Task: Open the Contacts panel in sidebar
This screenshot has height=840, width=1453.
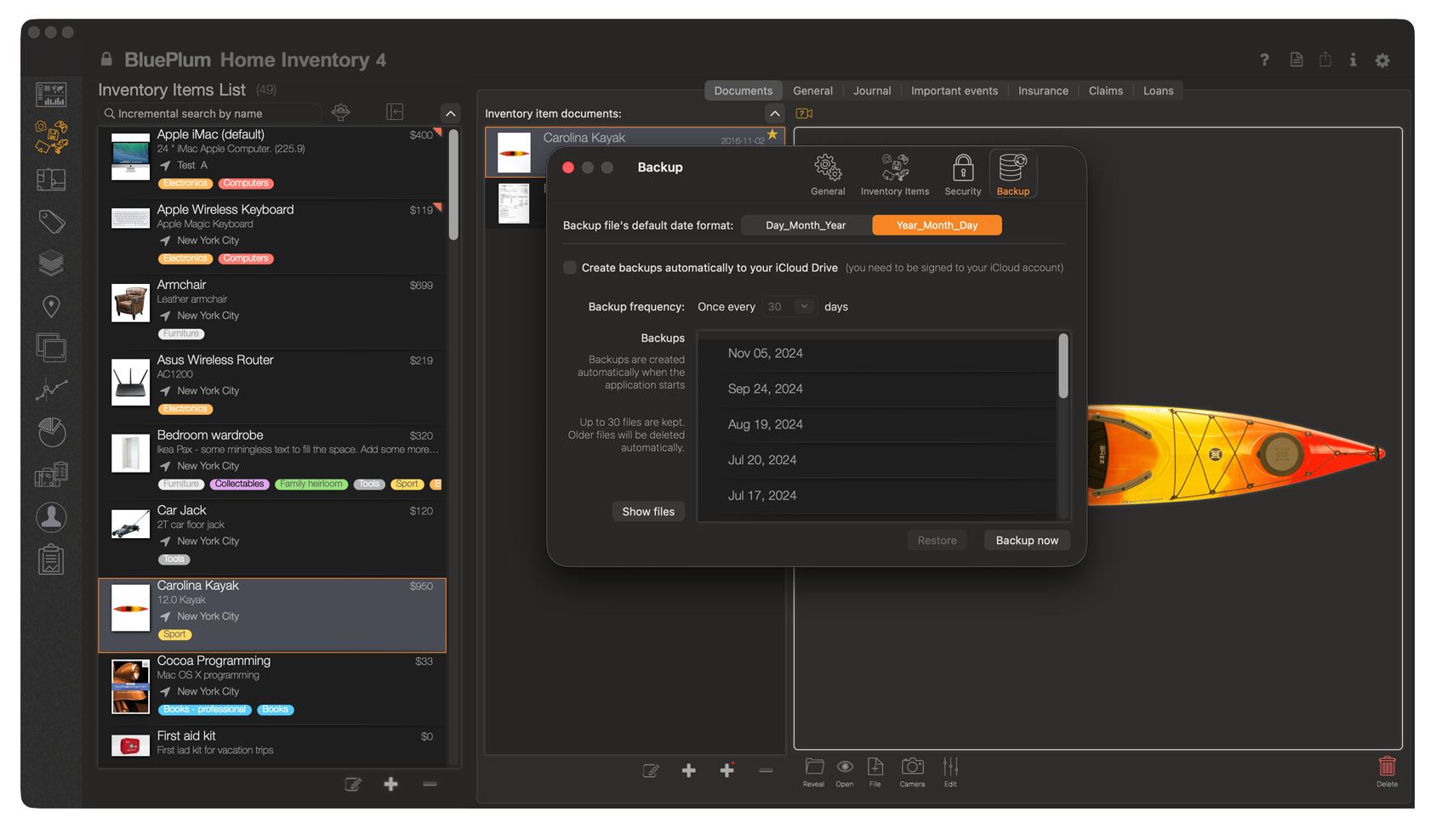Action: click(50, 517)
